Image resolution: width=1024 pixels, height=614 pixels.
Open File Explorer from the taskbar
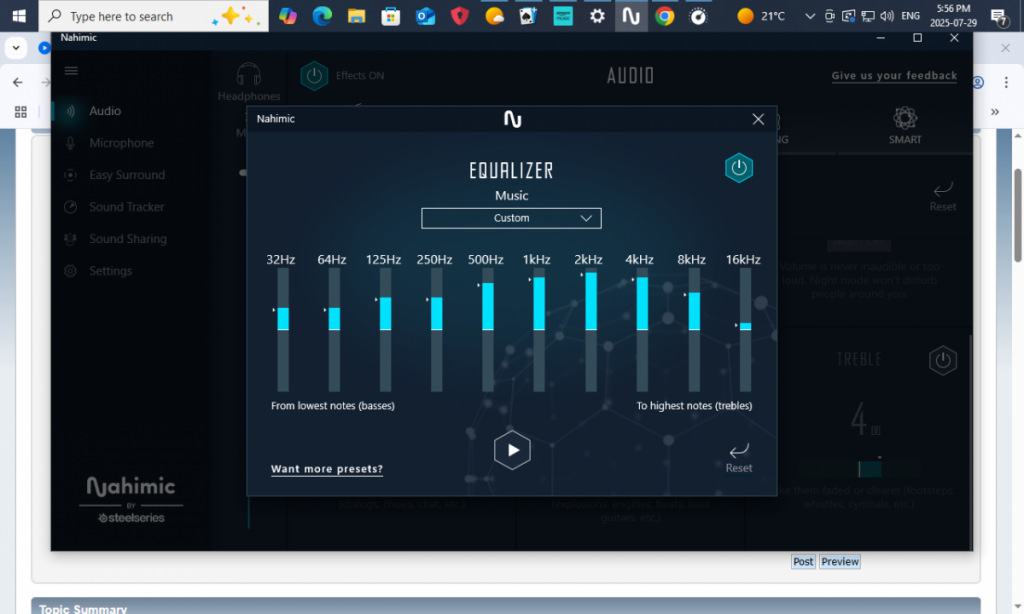click(357, 16)
